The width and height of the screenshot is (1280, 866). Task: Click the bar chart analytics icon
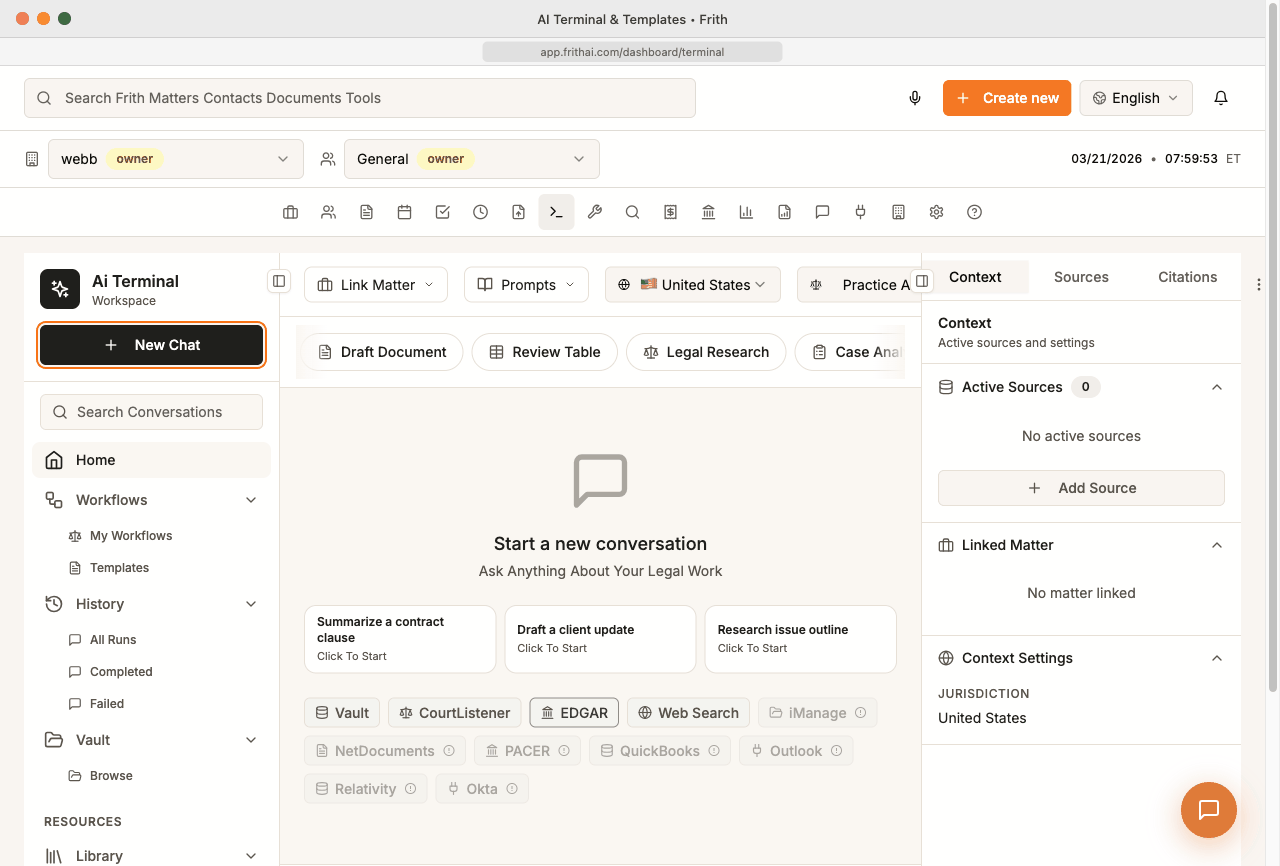[x=746, y=212]
